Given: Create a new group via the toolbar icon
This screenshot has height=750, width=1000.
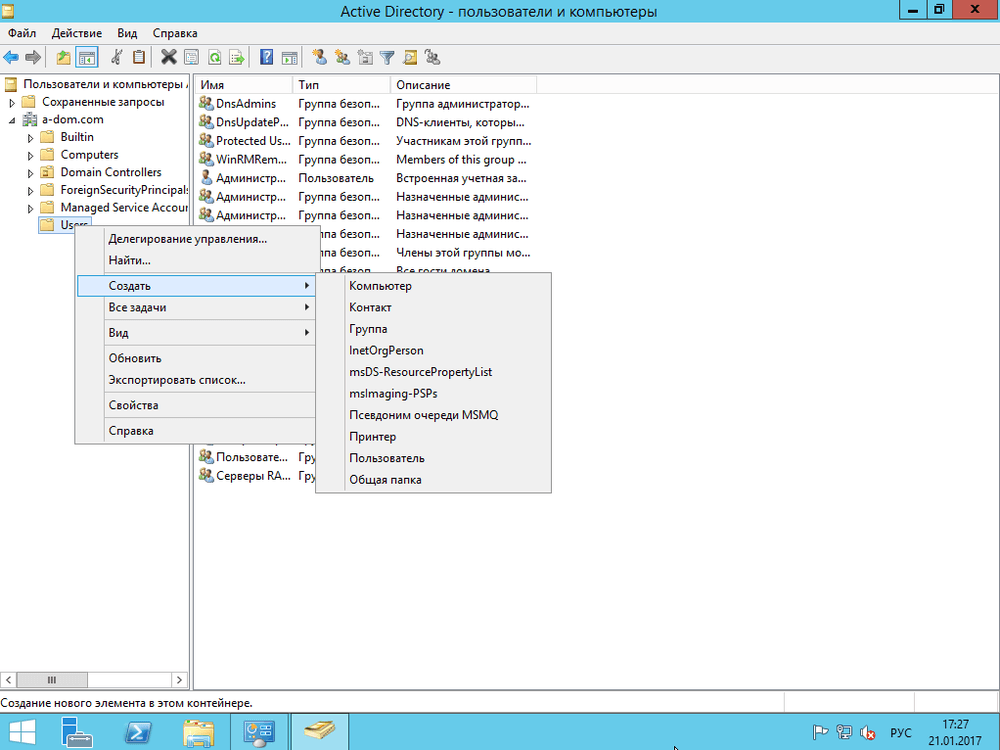Looking at the screenshot, I should click(342, 57).
